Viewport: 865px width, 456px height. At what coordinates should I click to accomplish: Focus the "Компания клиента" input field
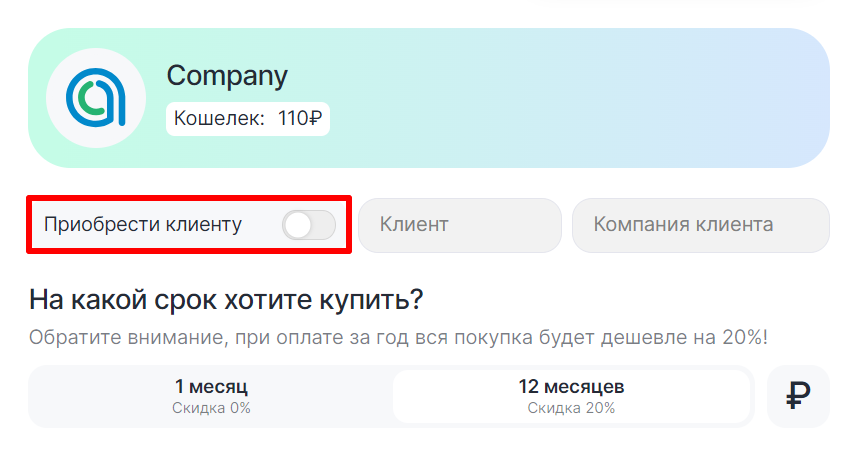[x=700, y=225]
